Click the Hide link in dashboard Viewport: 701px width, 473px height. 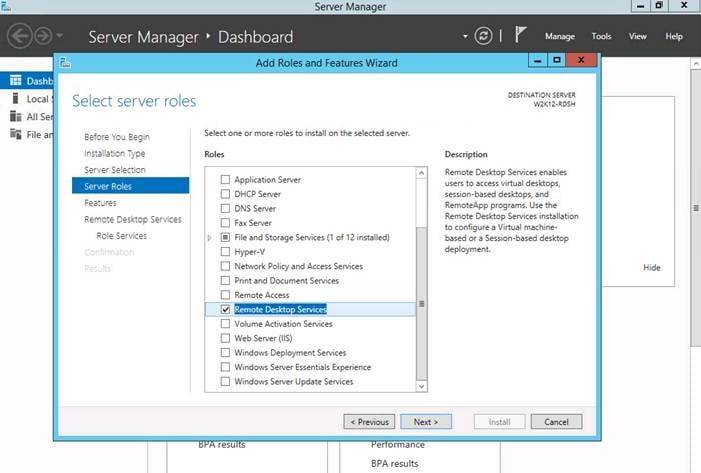(651, 267)
